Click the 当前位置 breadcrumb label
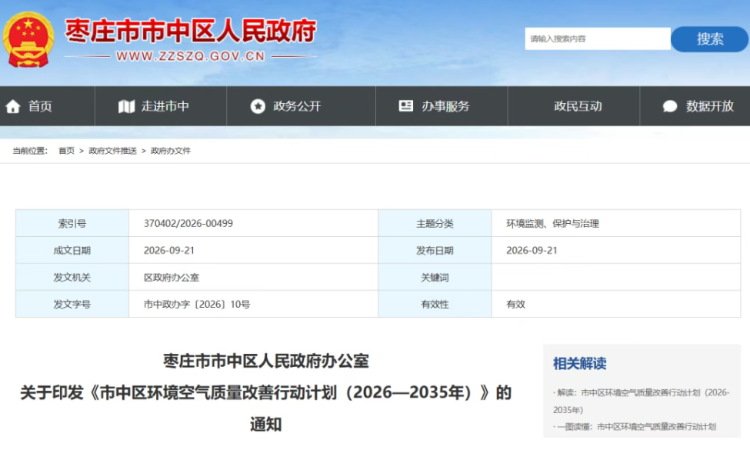Screen dimensions: 750x450 (x=30, y=151)
